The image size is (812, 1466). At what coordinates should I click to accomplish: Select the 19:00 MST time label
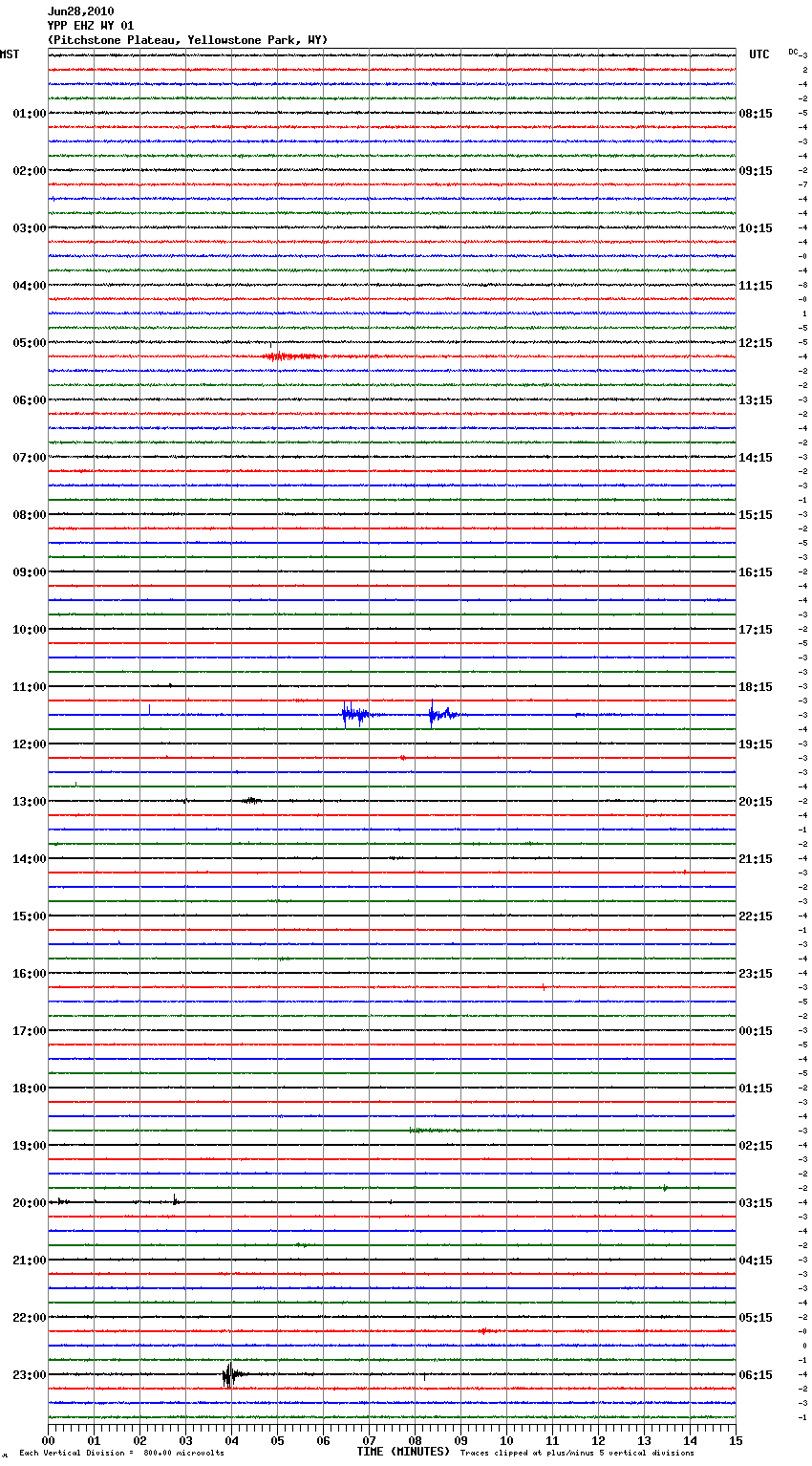coord(30,1146)
